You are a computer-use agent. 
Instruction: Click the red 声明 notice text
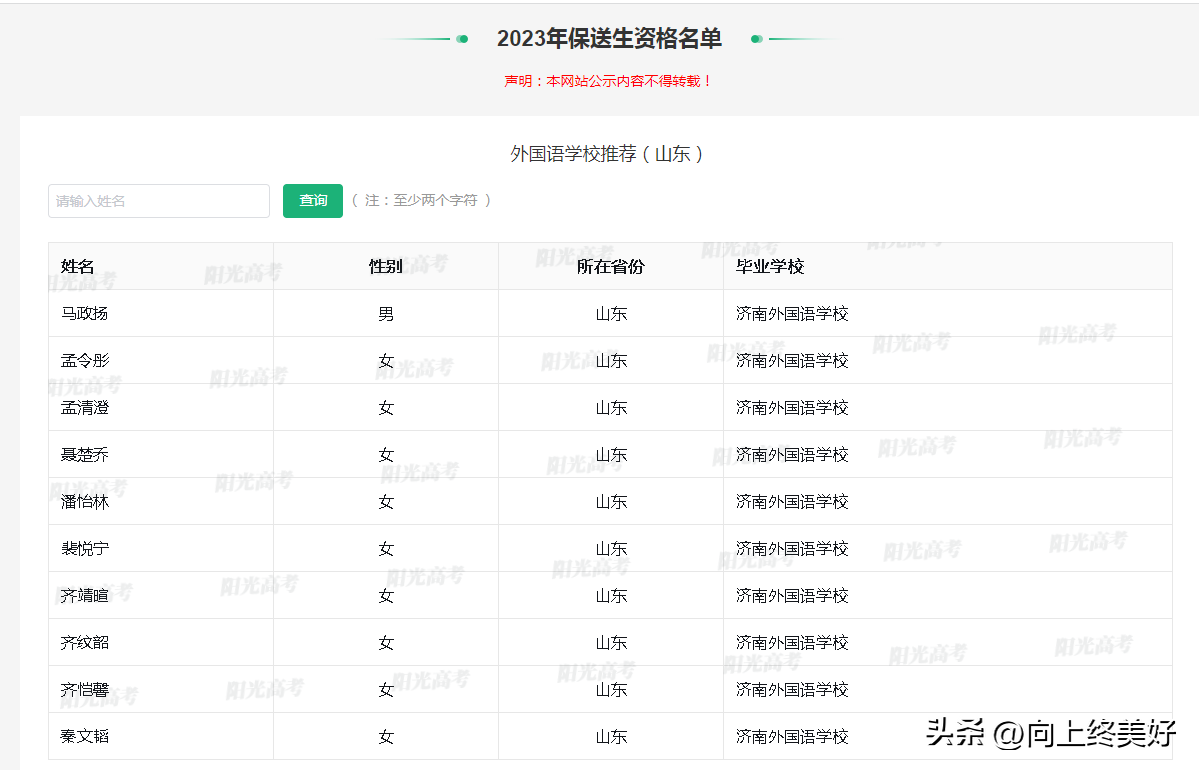pyautogui.click(x=608, y=81)
